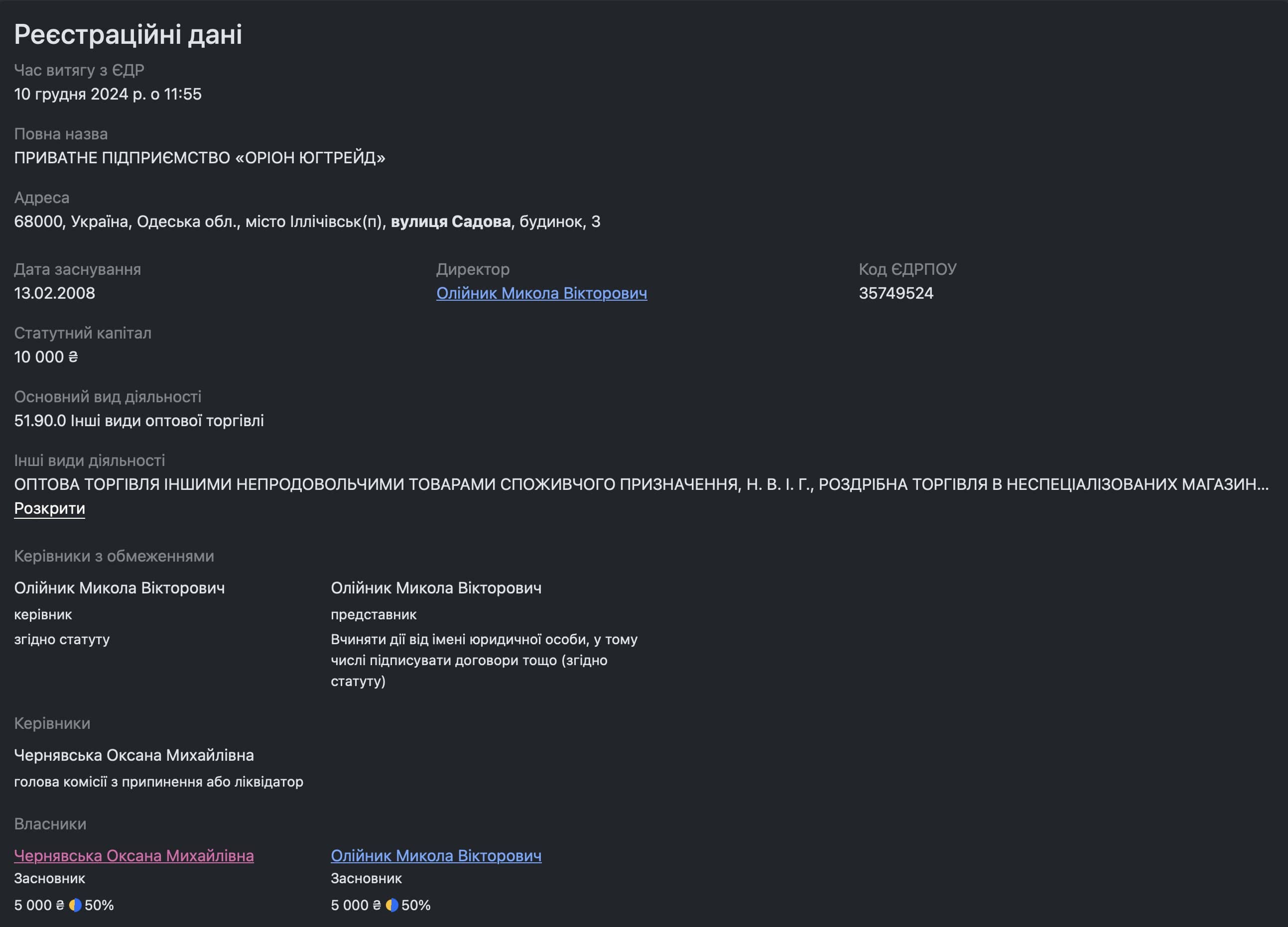1288x927 pixels.
Task: Click Чернявська's 5 000 ₴ share amount
Action: click(x=39, y=905)
